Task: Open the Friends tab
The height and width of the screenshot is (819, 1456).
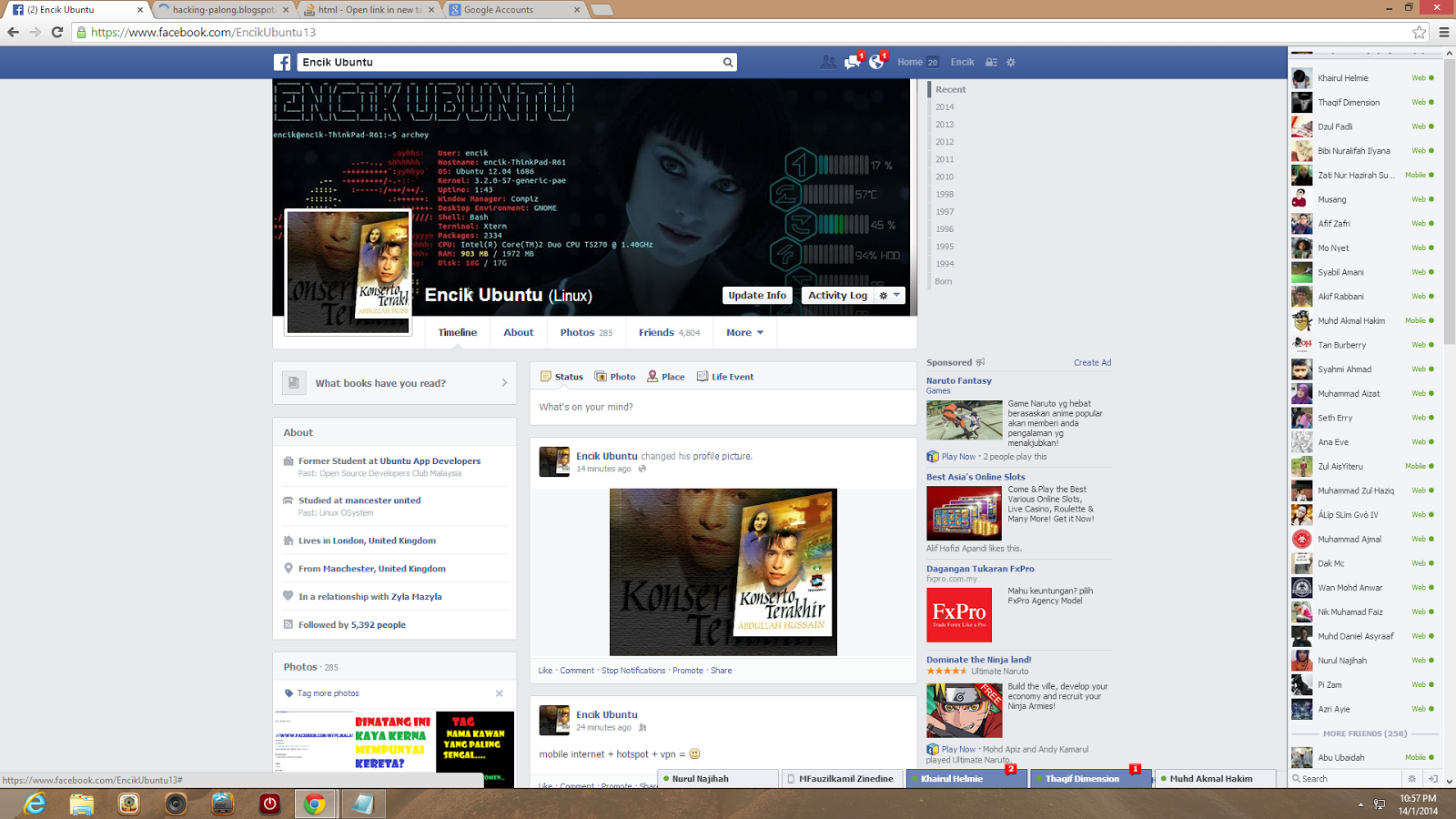Action: [669, 333]
